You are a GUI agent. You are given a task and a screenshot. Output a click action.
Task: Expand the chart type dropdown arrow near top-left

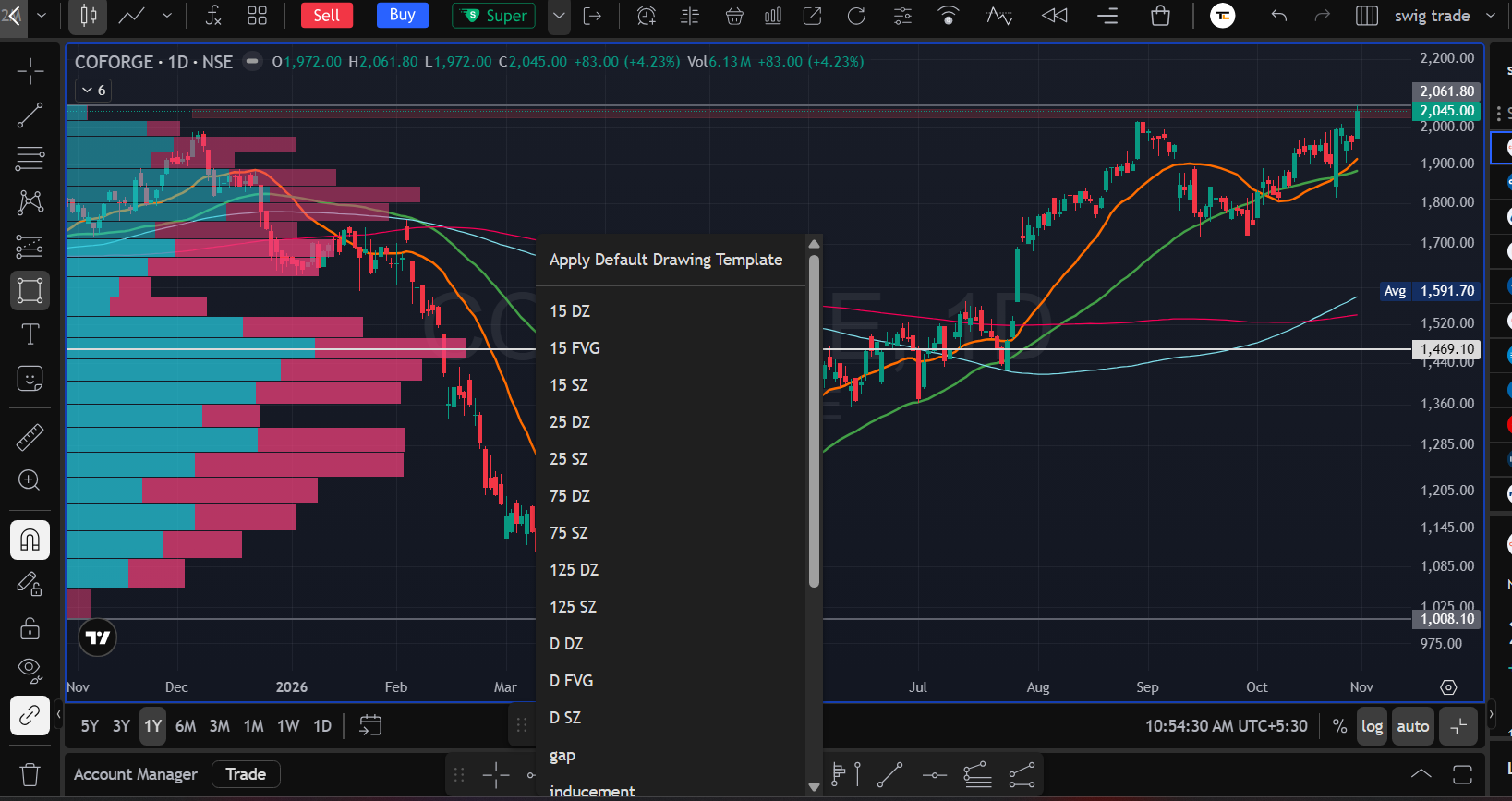pos(42,16)
